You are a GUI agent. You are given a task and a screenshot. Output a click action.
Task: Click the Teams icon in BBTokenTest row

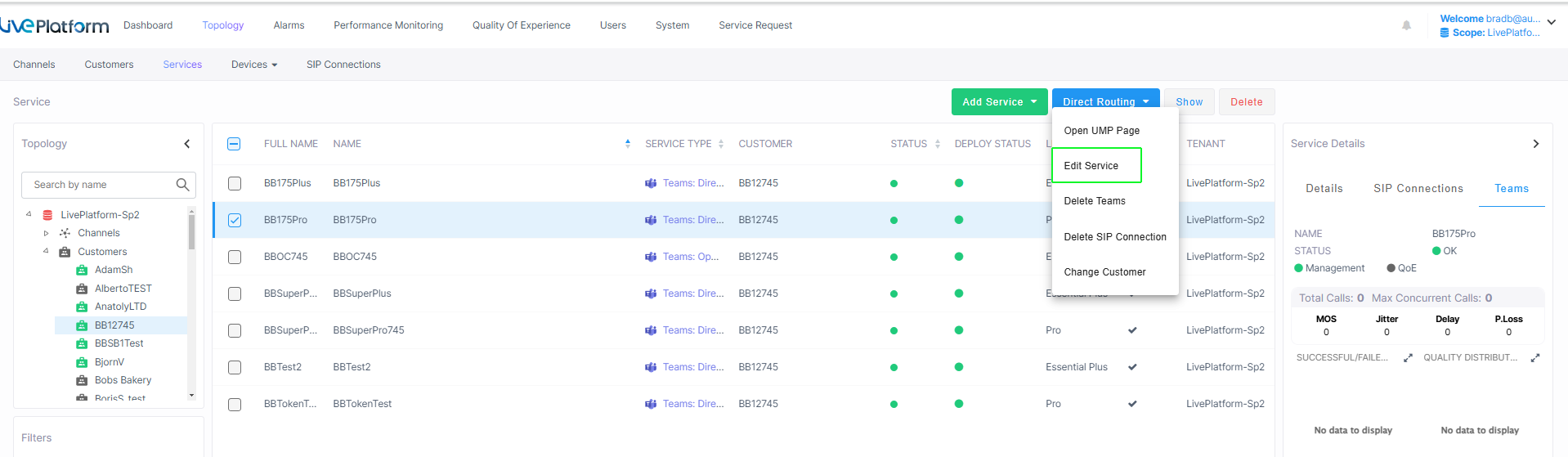click(x=651, y=404)
